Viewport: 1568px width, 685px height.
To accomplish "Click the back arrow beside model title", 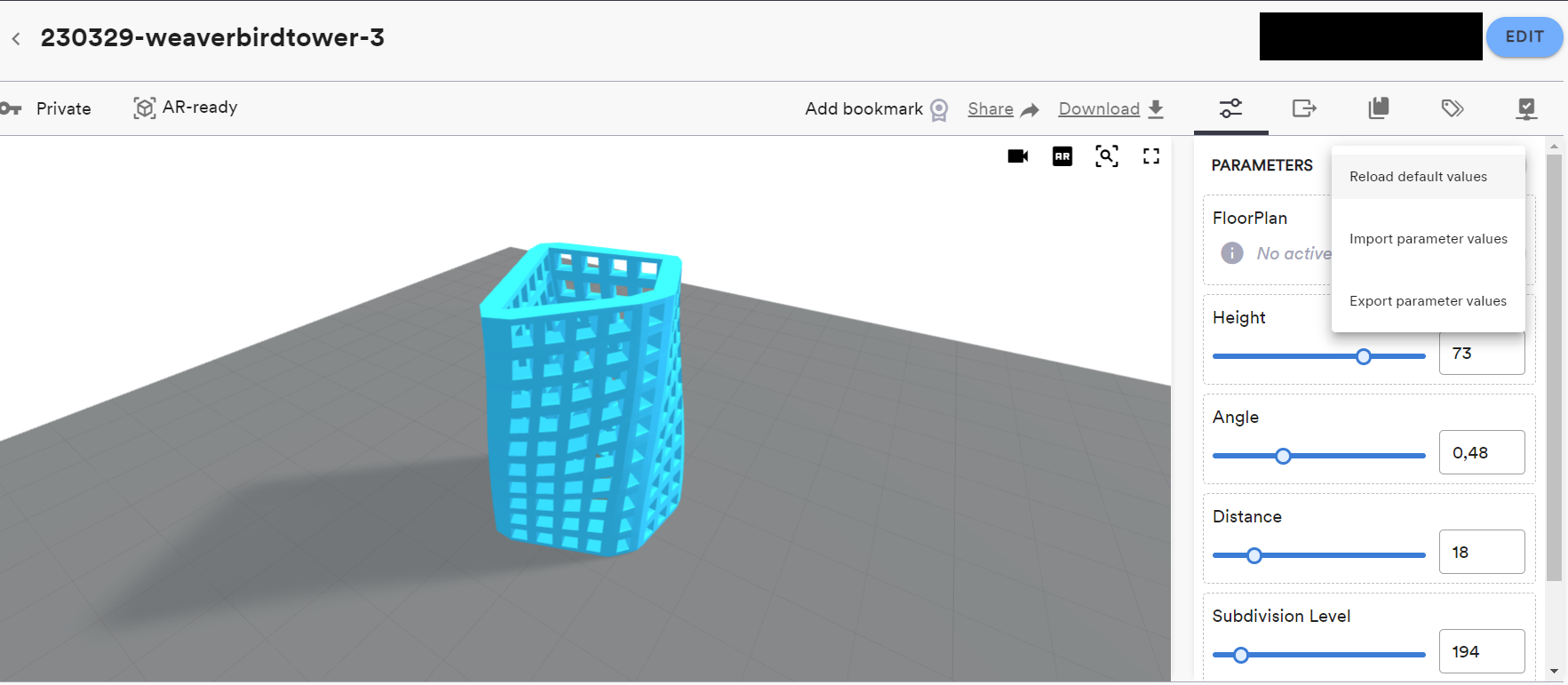I will [16, 38].
